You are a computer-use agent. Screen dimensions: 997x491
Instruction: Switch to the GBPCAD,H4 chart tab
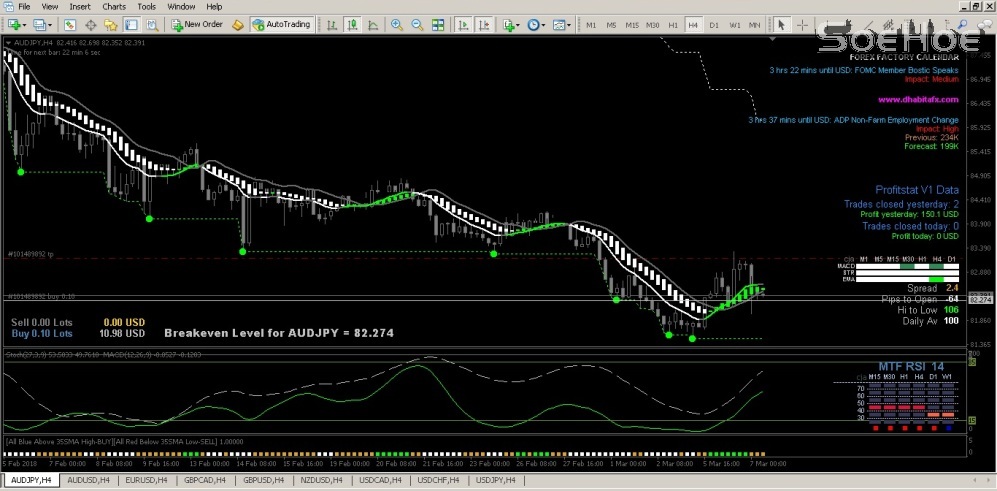point(205,481)
